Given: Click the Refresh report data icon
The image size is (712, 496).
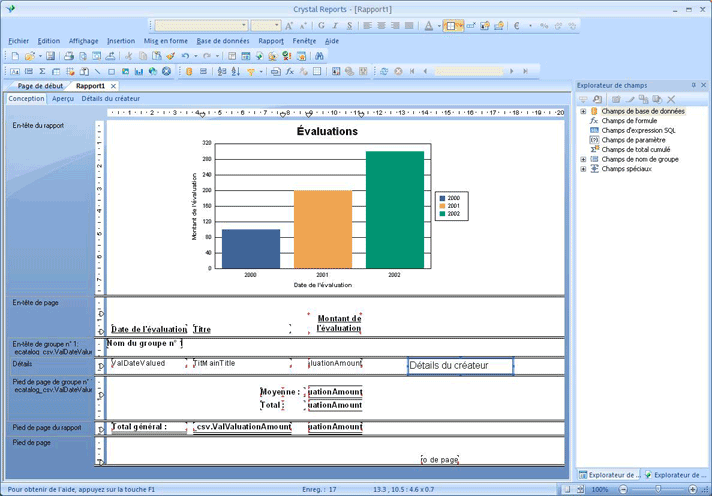Looking at the screenshot, I should tap(384, 72).
